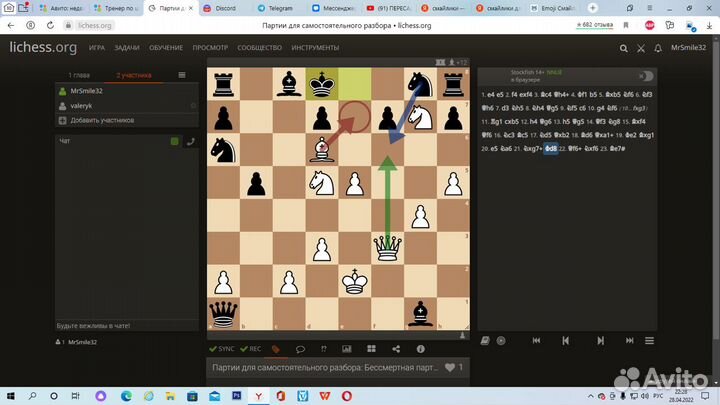Switch to the 2 участника tab
Image resolution: width=720 pixels, height=405 pixels.
(134, 75)
